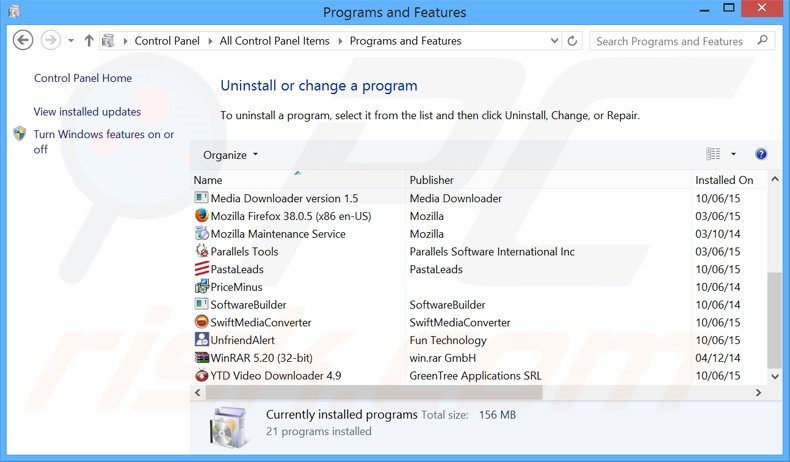Select UnfriendAlert program name
The height and width of the screenshot is (462, 790).
242,340
